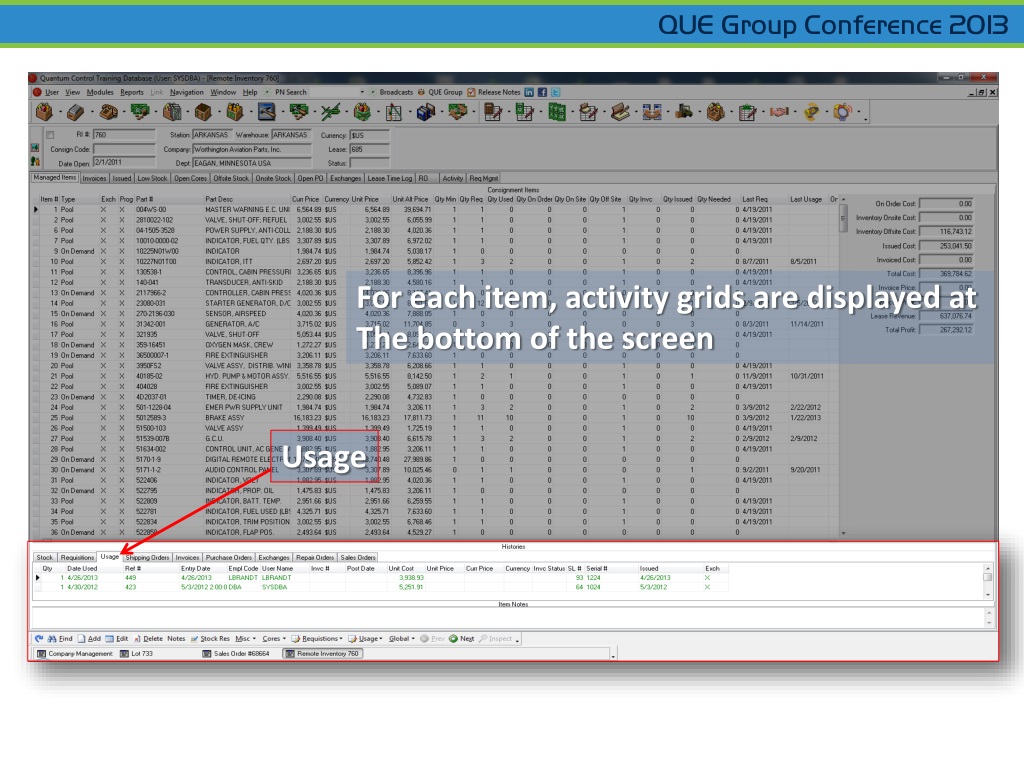Click the green spreadsheet icon in main toolbar

pos(556,112)
